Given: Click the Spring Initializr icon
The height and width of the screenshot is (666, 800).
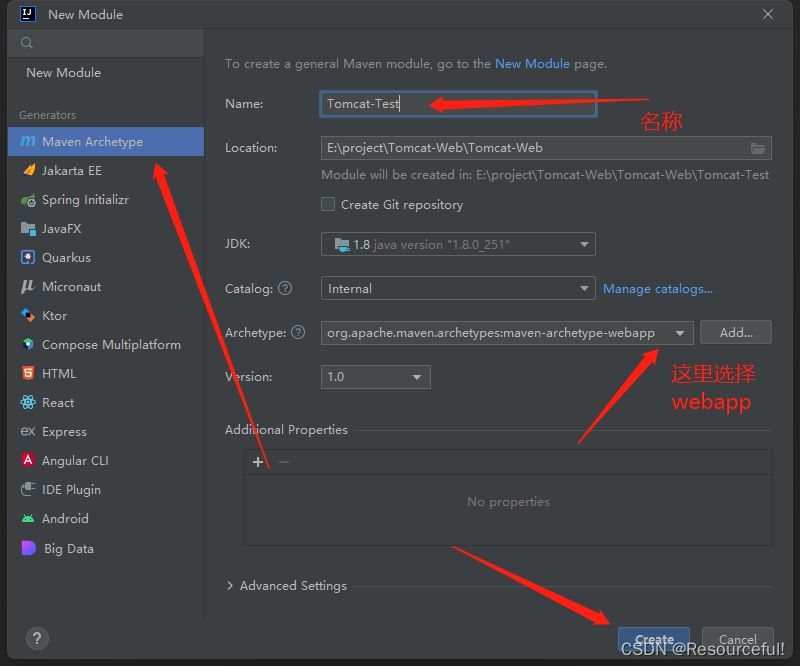Looking at the screenshot, I should tap(28, 200).
